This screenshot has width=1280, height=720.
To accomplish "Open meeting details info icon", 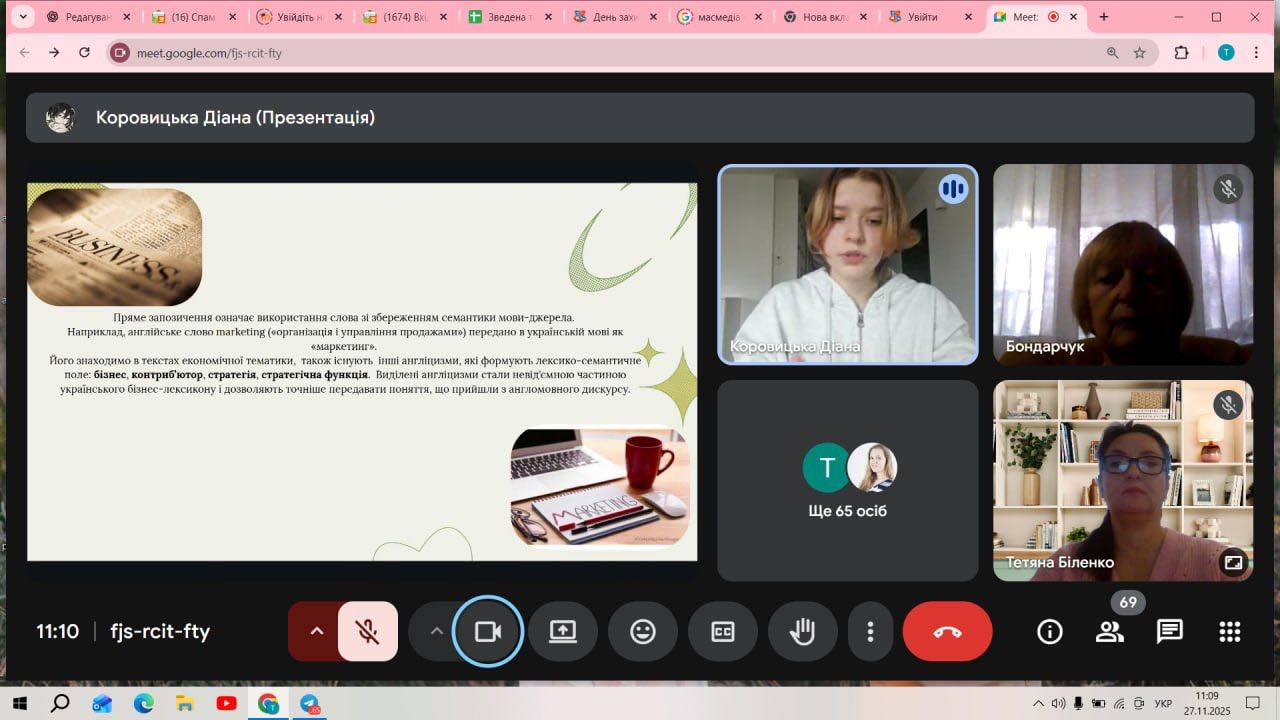I will [1049, 631].
